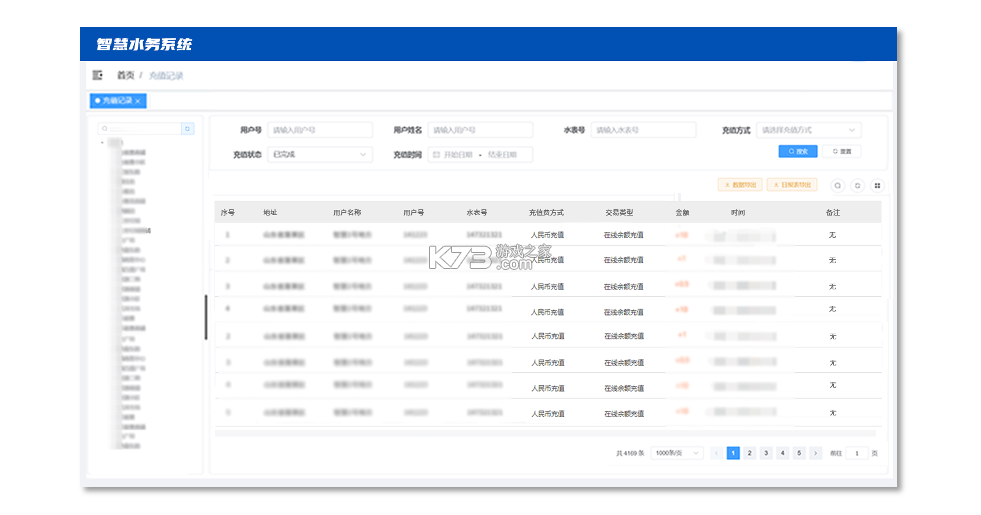
Task: Click the 金额 column header
Action: point(682,213)
